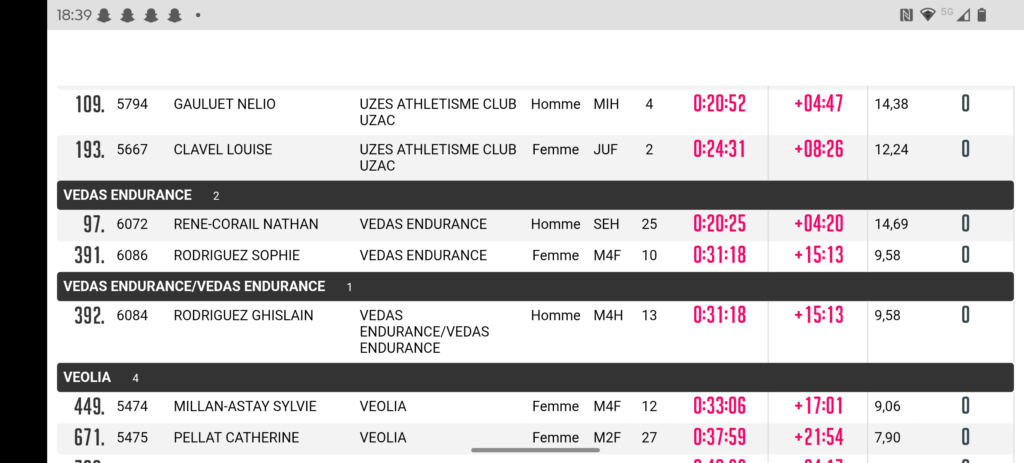Tap the rightmost Snapchat notification icon
The image size is (1024, 463).
tap(175, 15)
